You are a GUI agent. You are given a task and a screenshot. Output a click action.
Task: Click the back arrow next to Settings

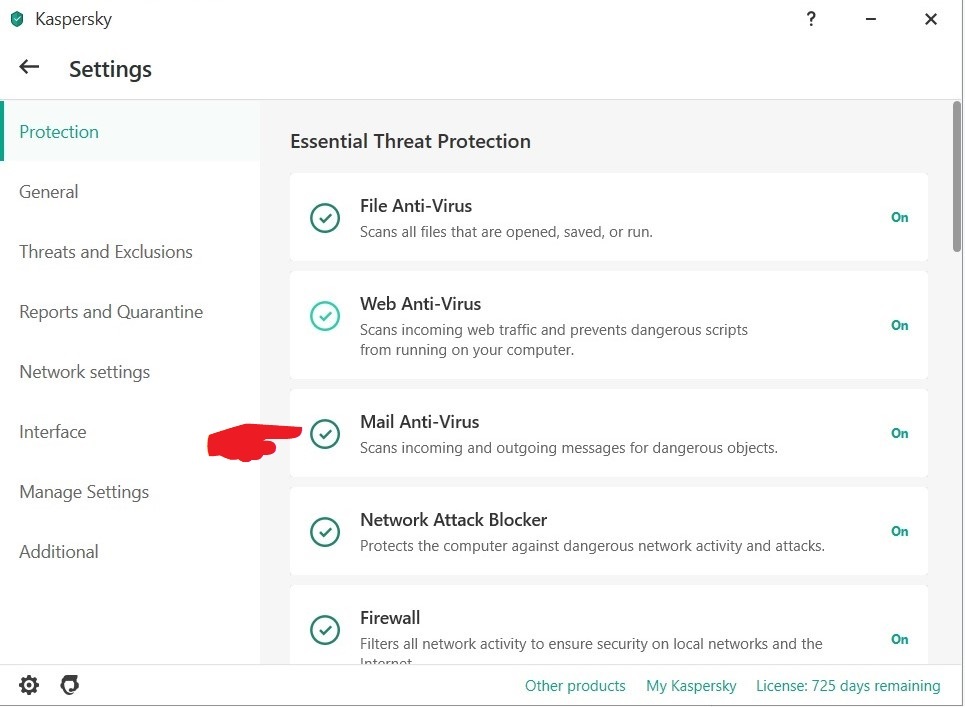[x=29, y=67]
